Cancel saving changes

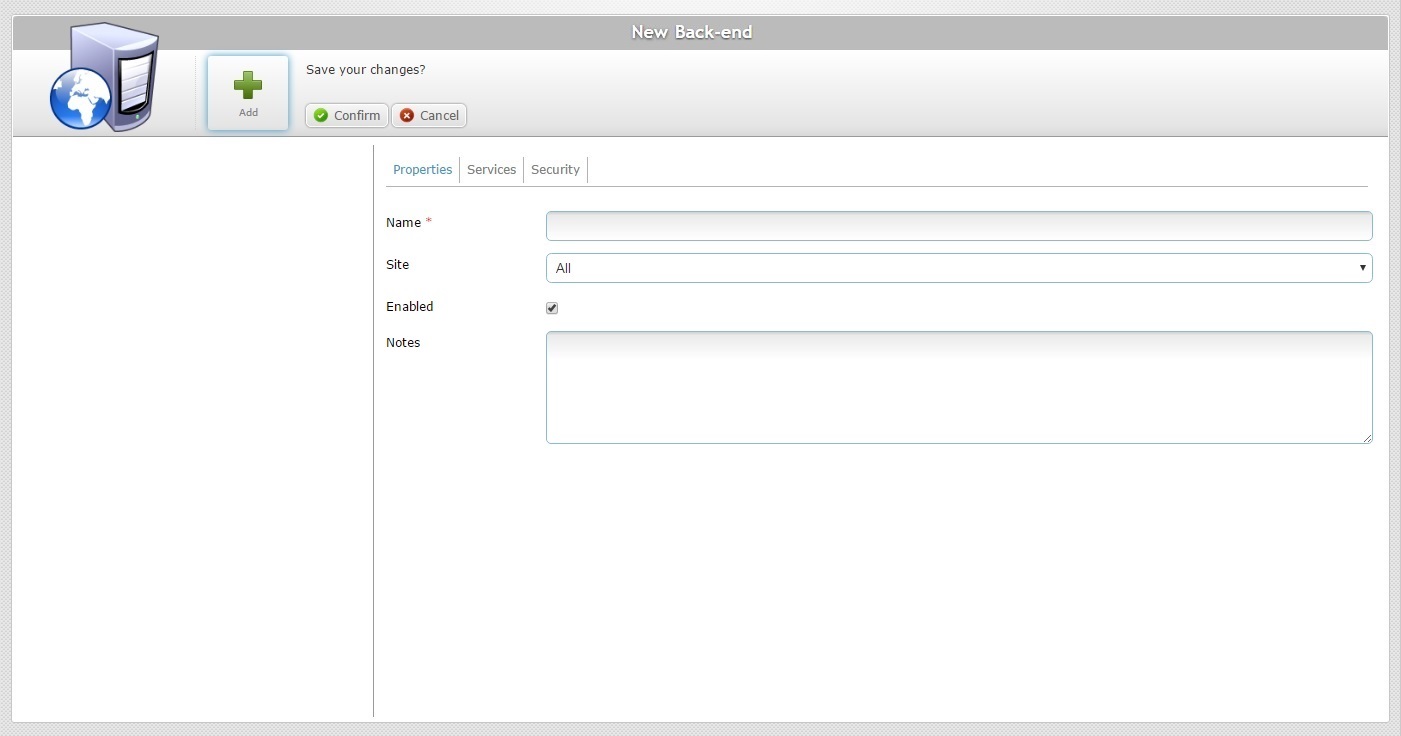429,116
